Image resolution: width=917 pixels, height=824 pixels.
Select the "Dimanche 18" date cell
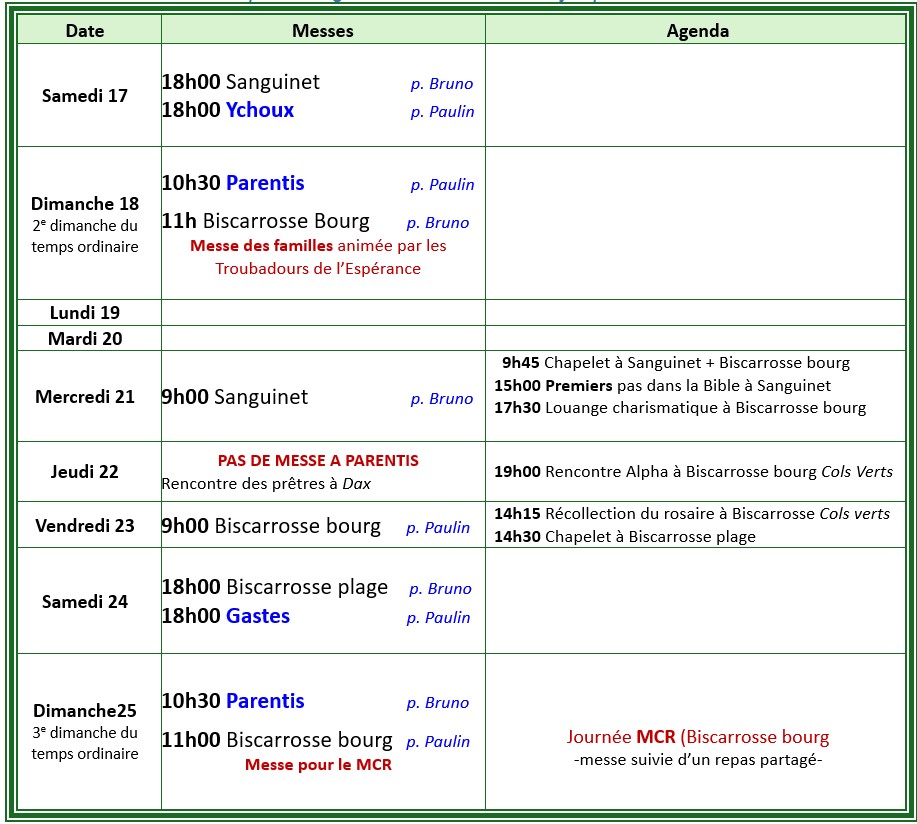[85, 204]
